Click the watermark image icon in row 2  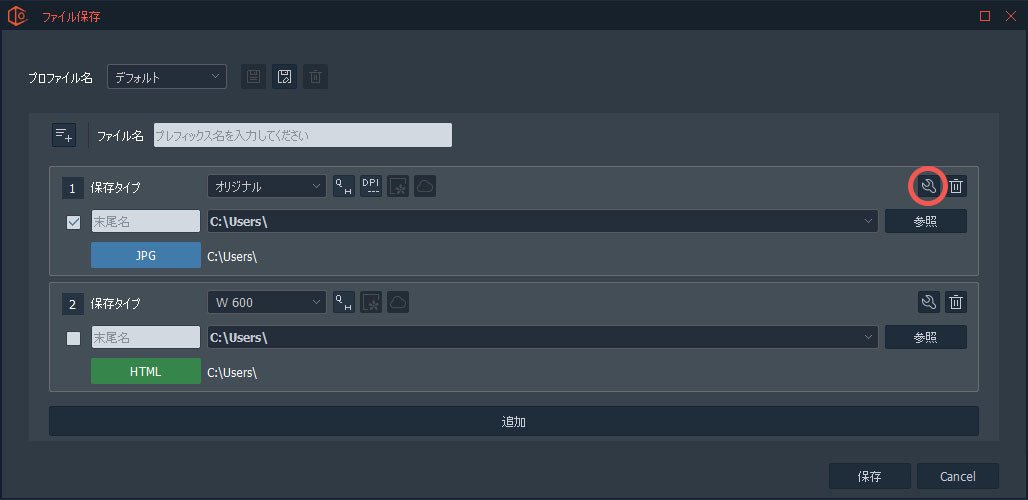pyautogui.click(x=371, y=302)
